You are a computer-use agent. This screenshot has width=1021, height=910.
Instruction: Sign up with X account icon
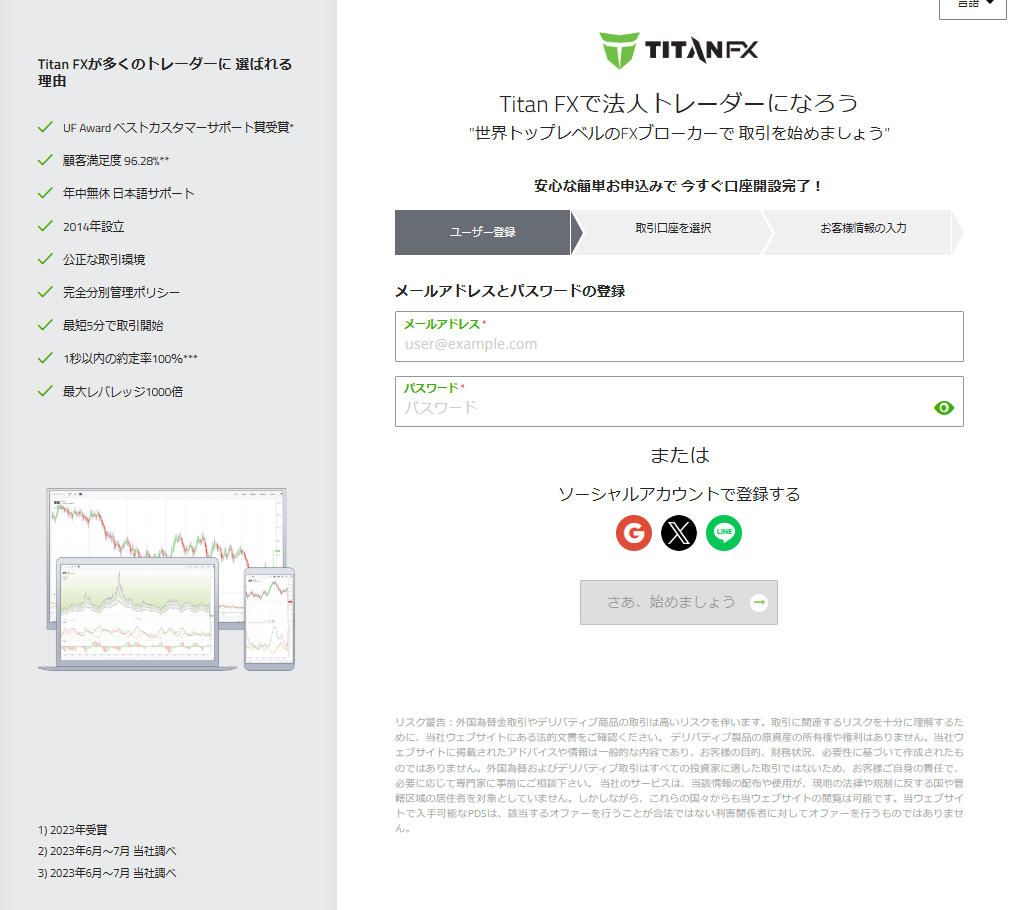click(x=678, y=533)
